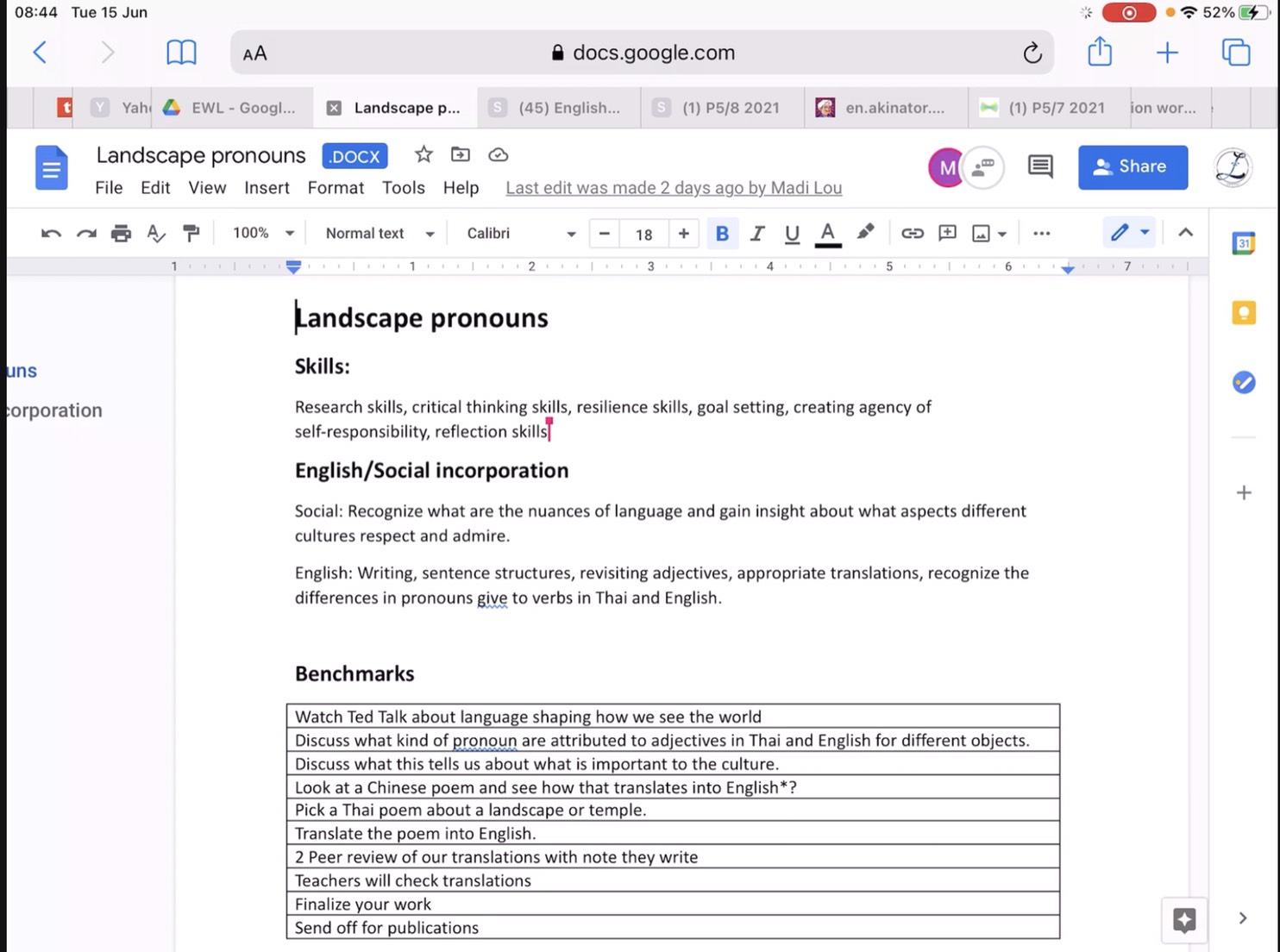Add a new Safari tab with plus
This screenshot has height=952, width=1280.
point(1167,53)
